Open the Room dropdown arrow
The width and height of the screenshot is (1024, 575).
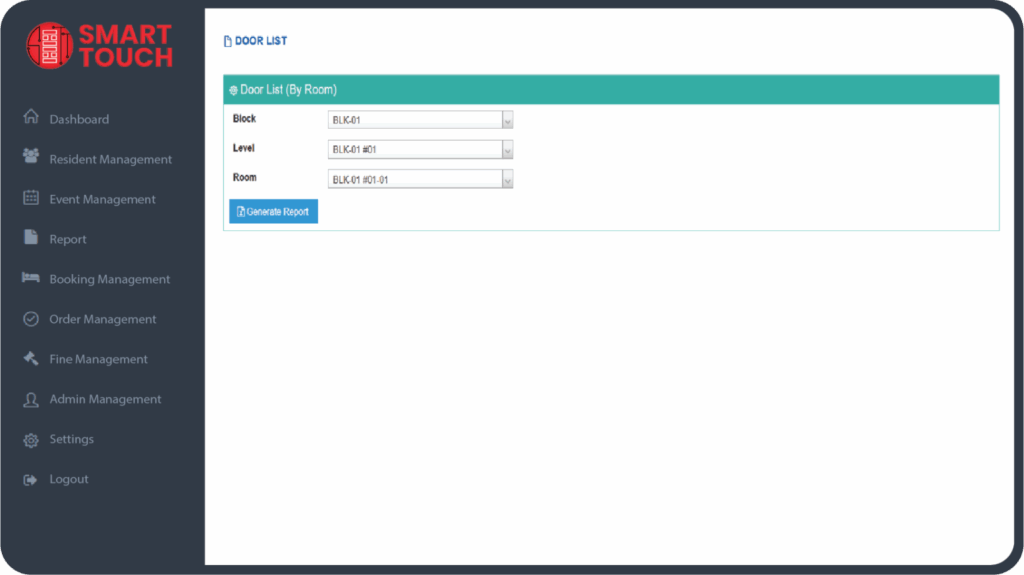click(507, 180)
